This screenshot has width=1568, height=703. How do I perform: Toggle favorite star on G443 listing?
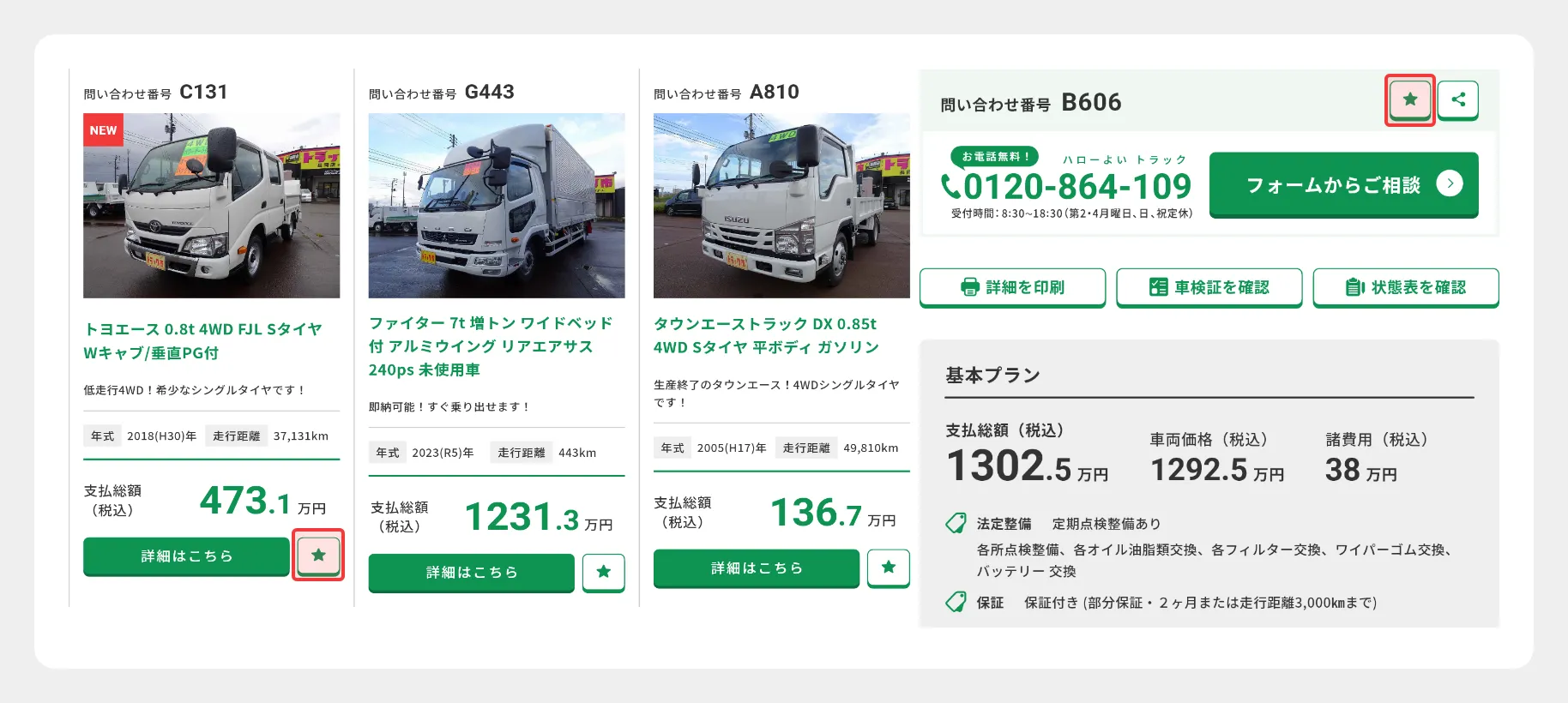click(x=604, y=572)
